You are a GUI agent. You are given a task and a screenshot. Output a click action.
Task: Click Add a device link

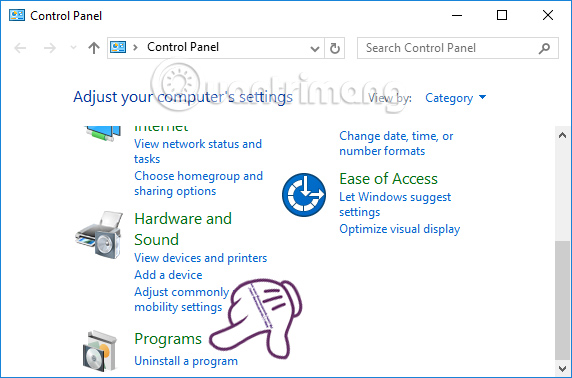pos(168,275)
